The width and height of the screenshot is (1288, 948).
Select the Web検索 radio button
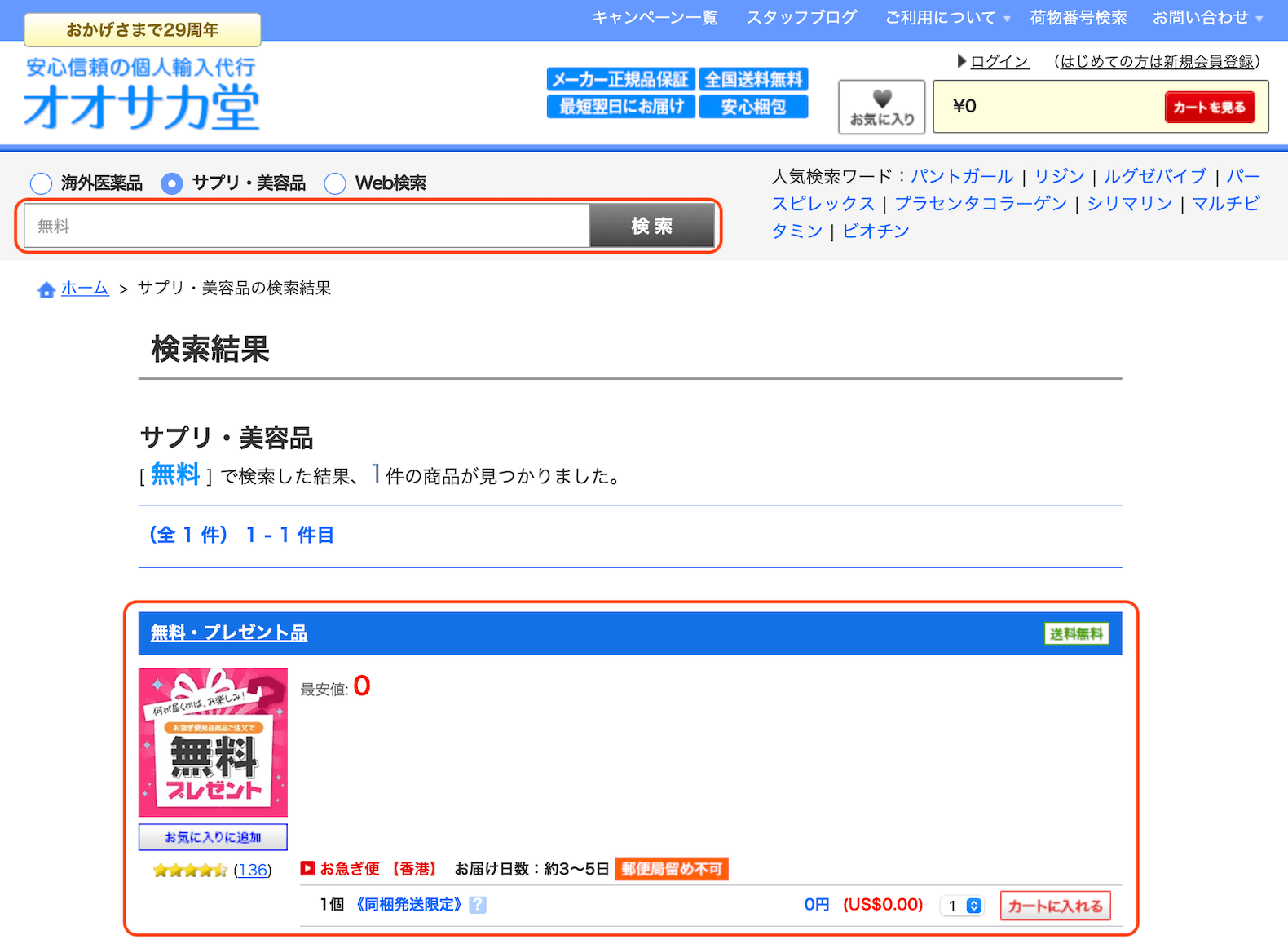[335, 183]
